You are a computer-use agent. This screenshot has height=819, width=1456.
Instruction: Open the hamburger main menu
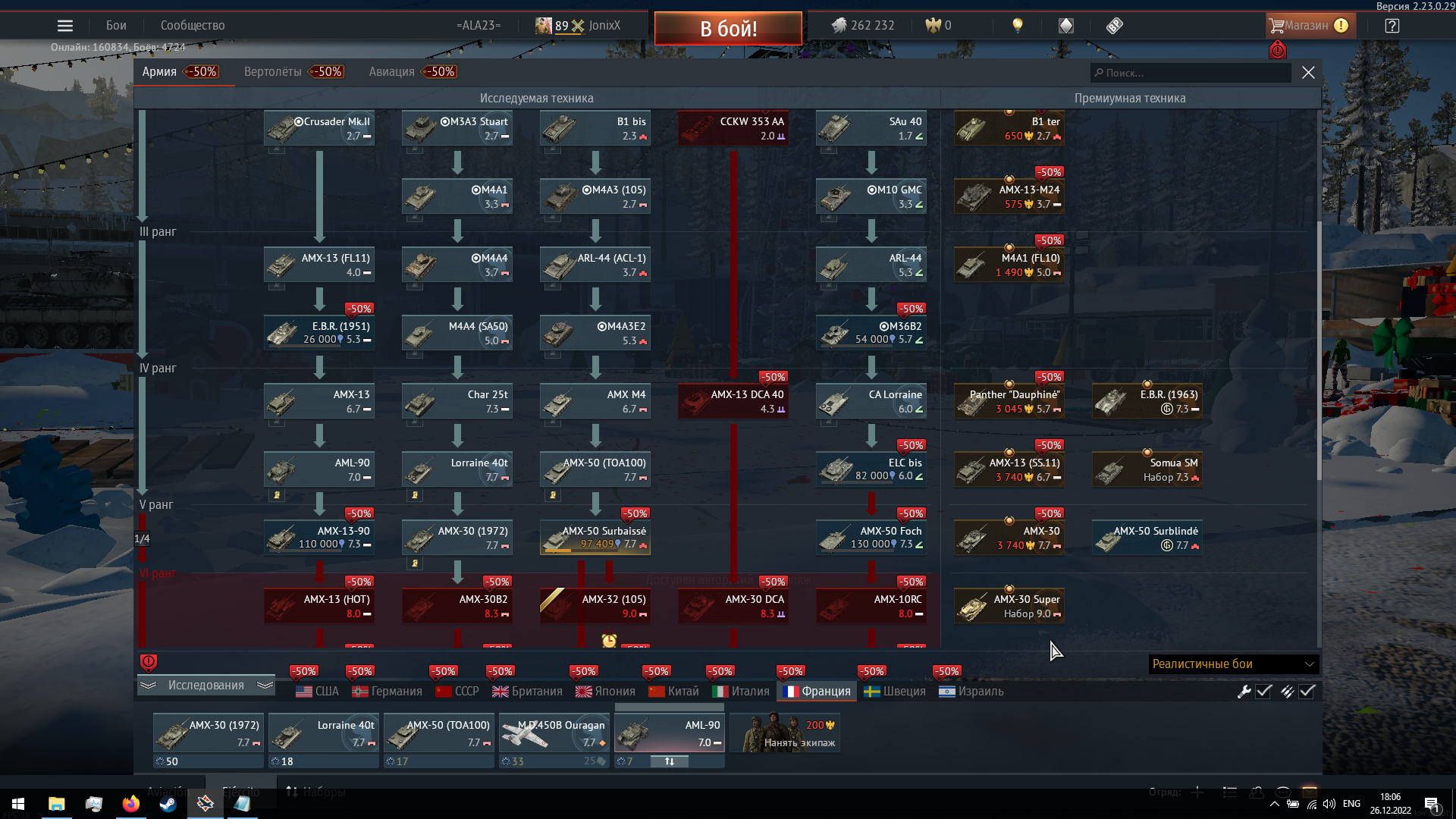point(65,26)
